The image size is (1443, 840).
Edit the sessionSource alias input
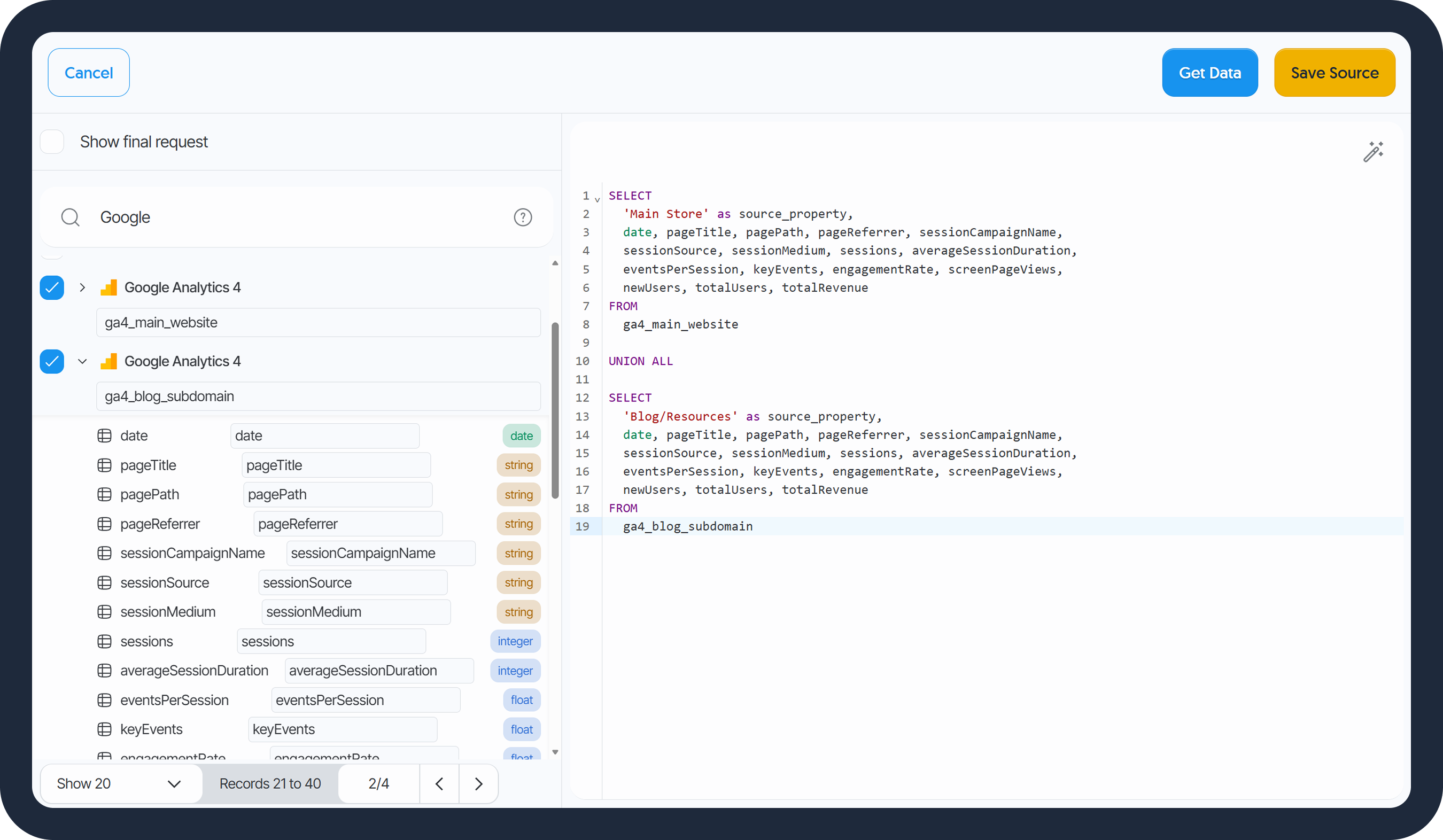(x=353, y=582)
